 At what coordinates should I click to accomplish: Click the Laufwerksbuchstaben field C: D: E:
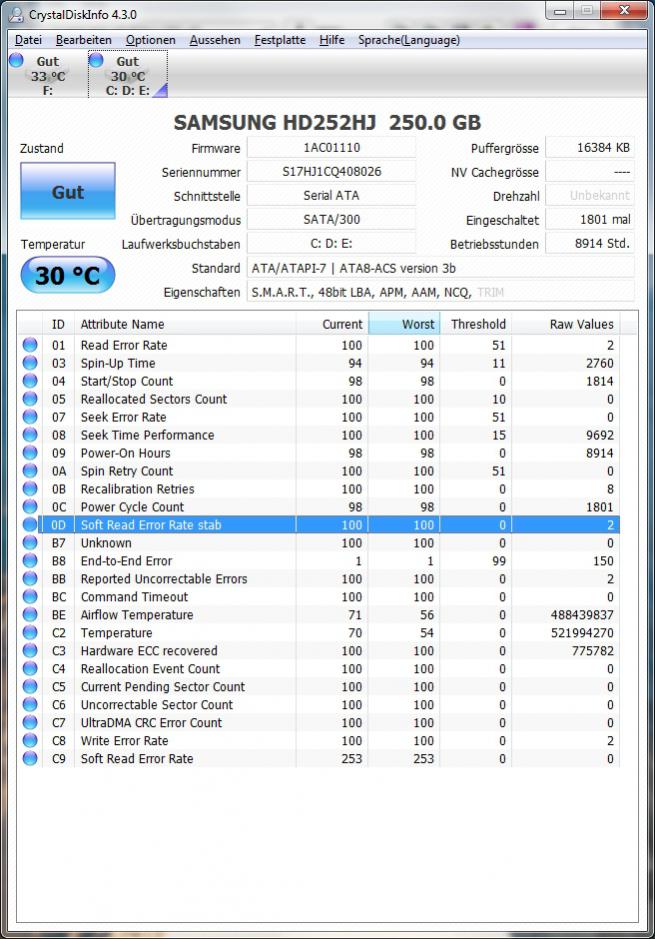331,243
